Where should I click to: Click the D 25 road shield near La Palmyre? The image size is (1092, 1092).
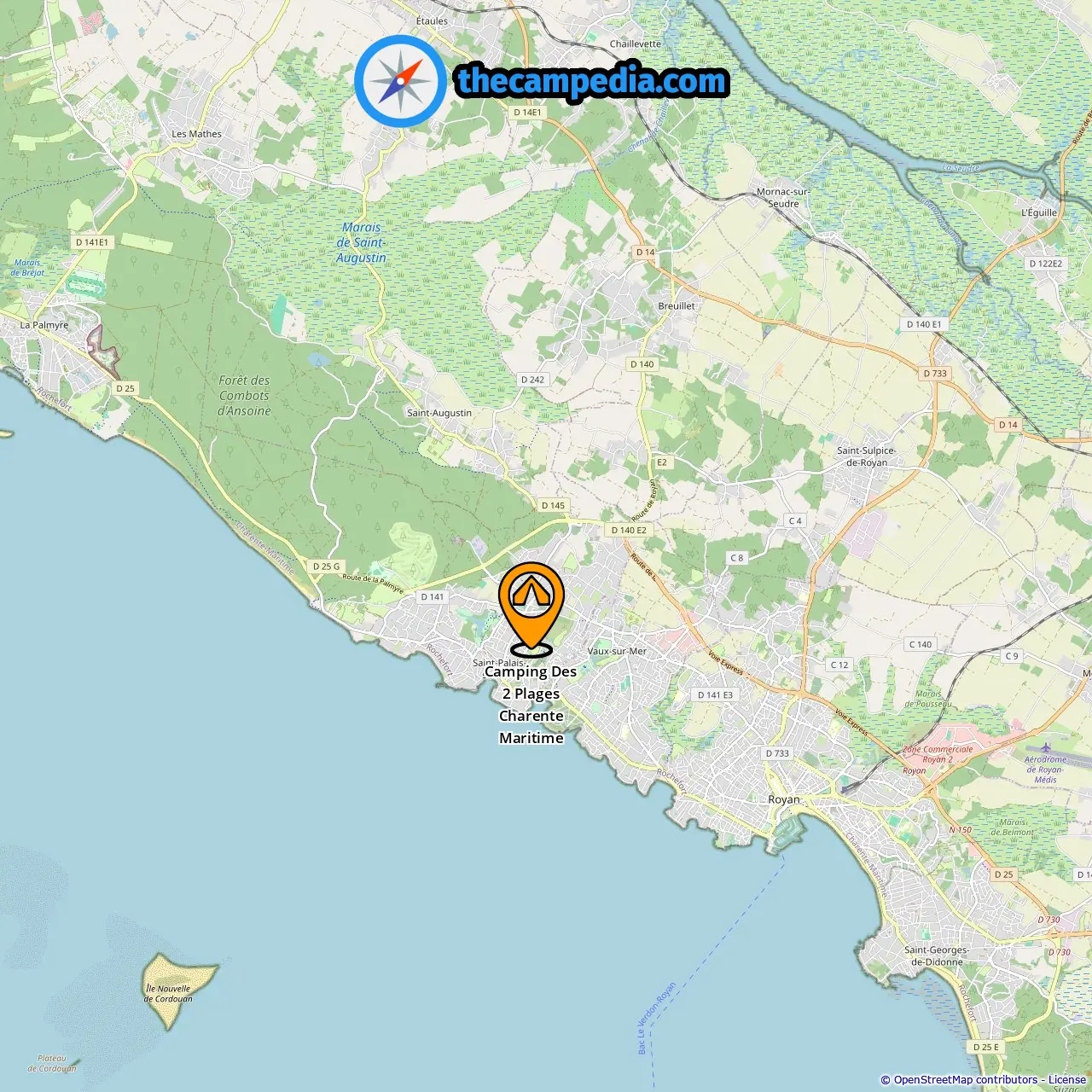[125, 388]
